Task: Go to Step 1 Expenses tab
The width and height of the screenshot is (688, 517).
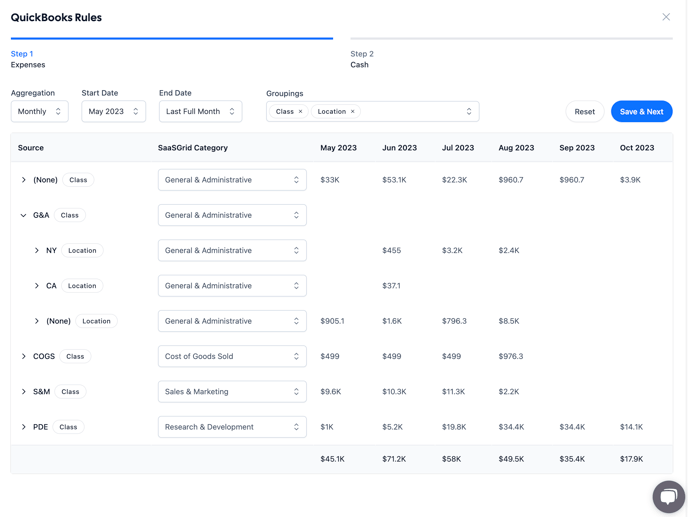Action: (28, 59)
